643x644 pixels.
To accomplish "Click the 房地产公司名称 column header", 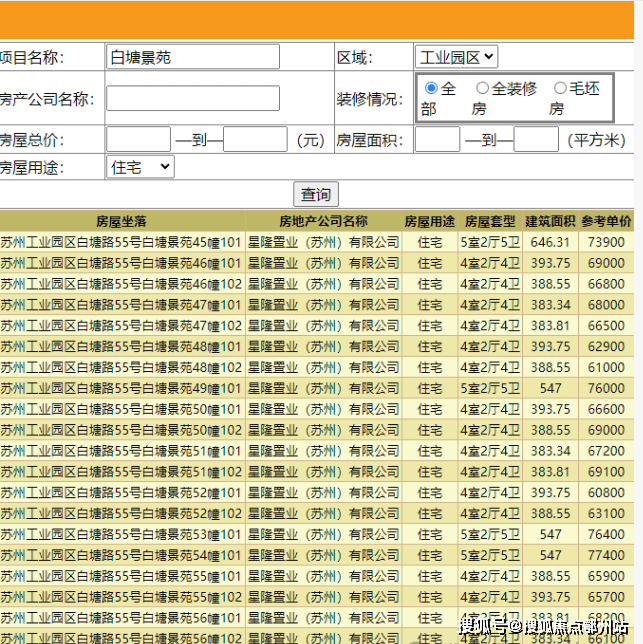I will coord(323,221).
